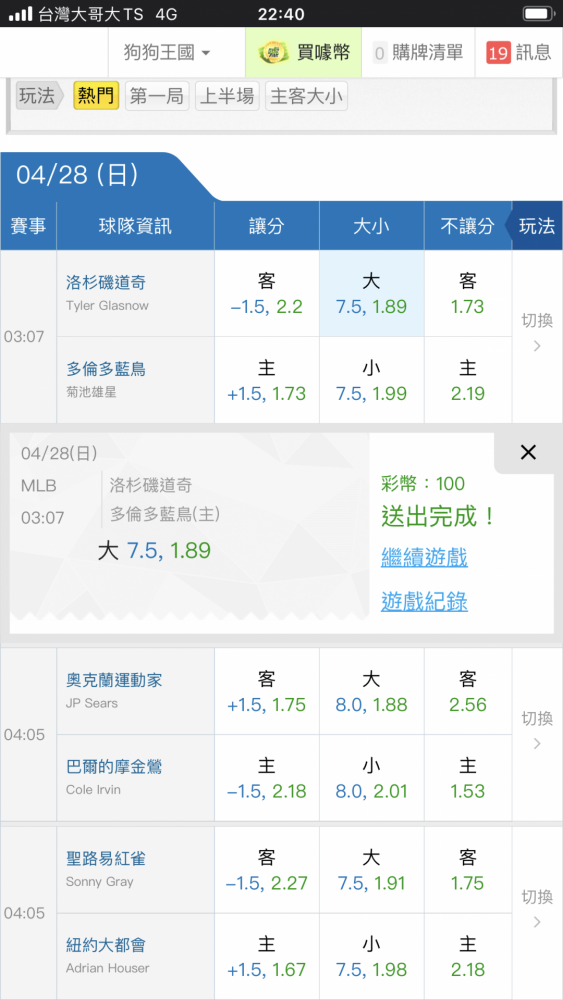Select the 第一局 play type tab

157,96
